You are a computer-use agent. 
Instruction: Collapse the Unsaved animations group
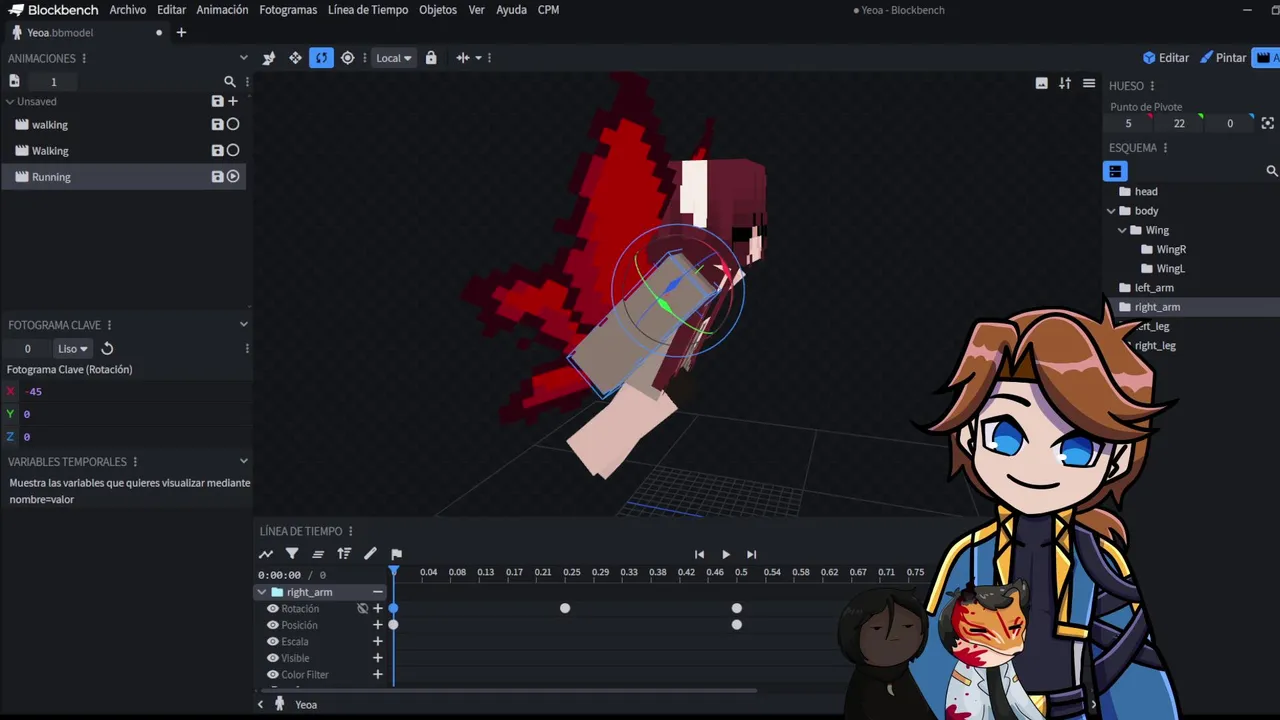pyautogui.click(x=10, y=101)
